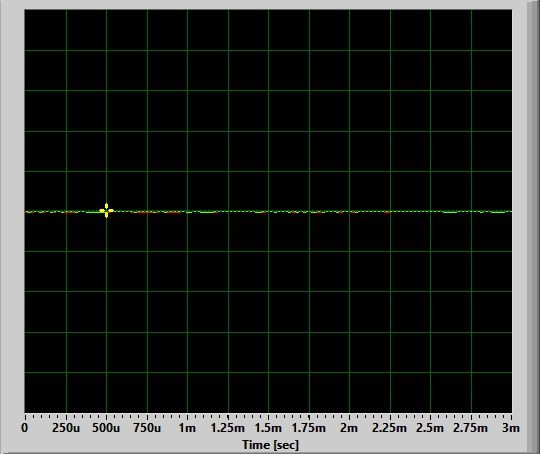Select the 2.25m time axis label
Viewport: 540px width, 454px height.
point(390,428)
